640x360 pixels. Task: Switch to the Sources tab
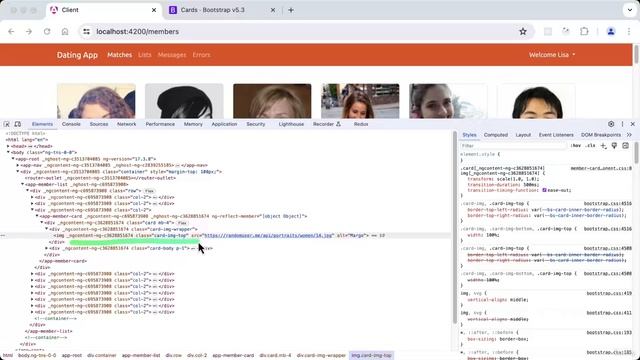[99, 124]
